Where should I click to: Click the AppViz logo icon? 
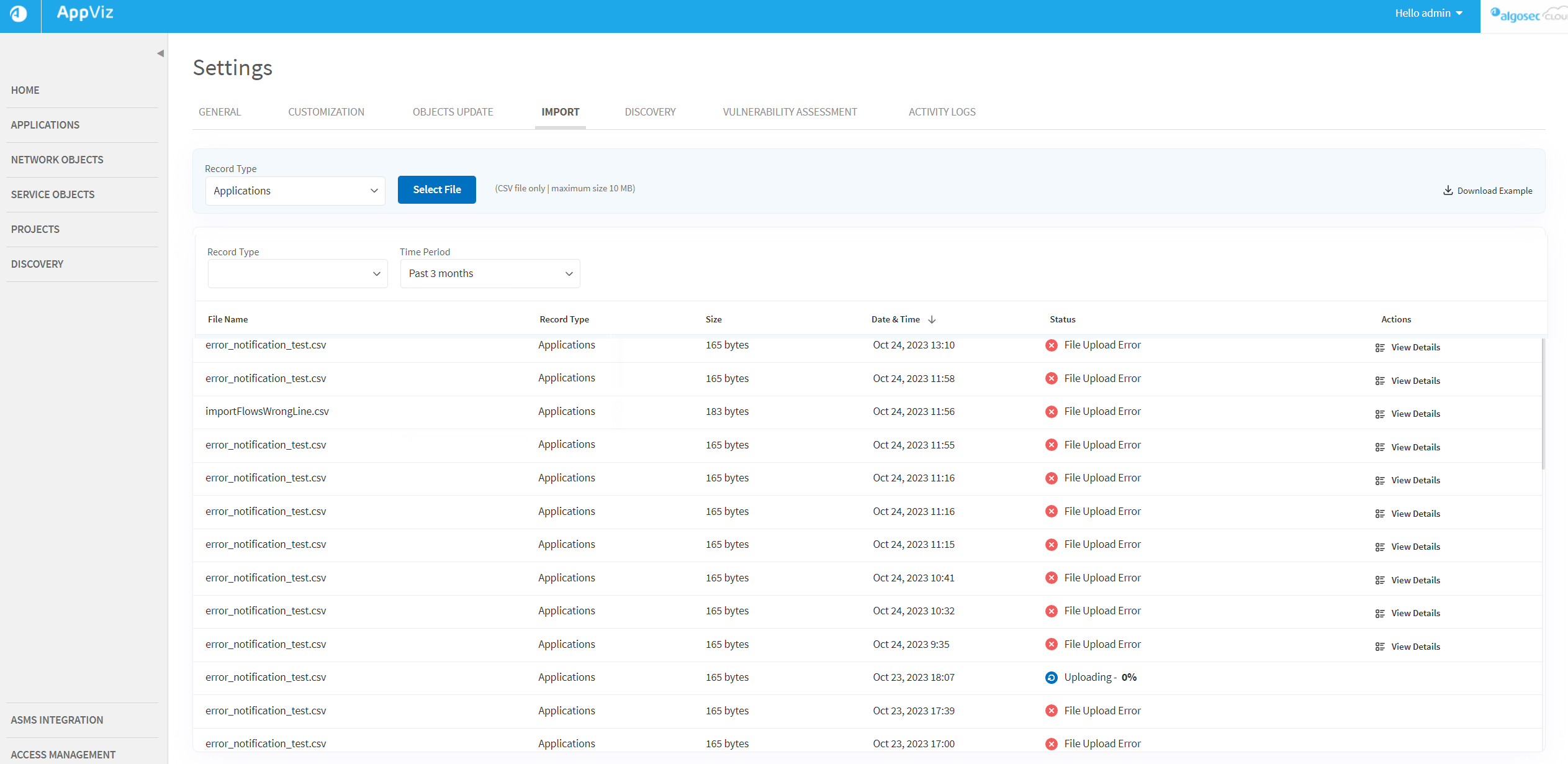coord(19,14)
